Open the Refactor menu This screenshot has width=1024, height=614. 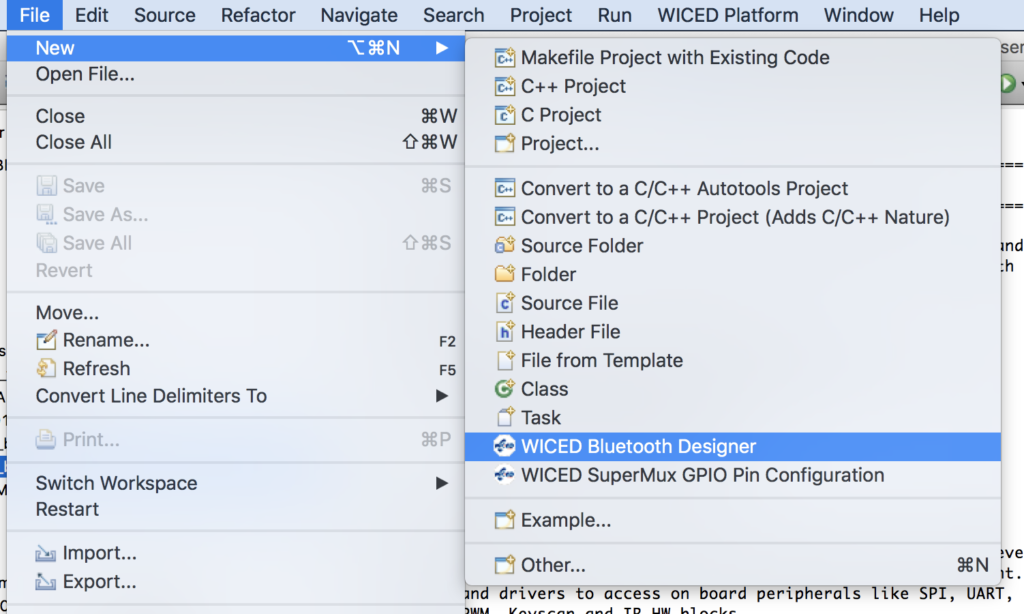coord(258,15)
